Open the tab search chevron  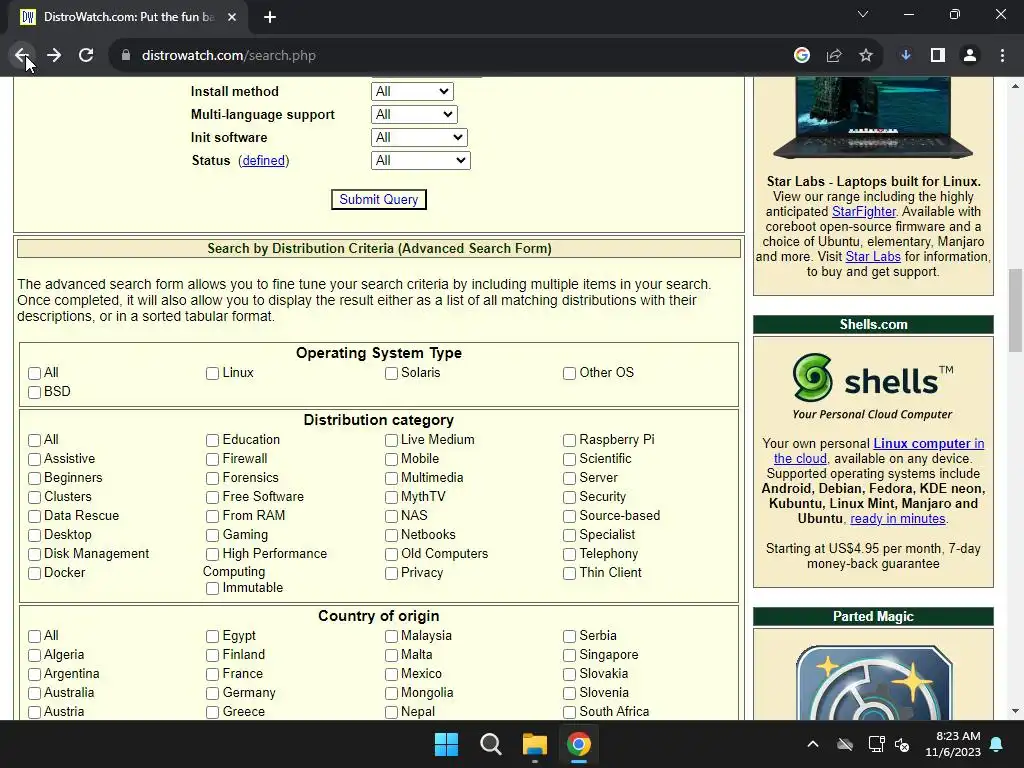coord(863,14)
